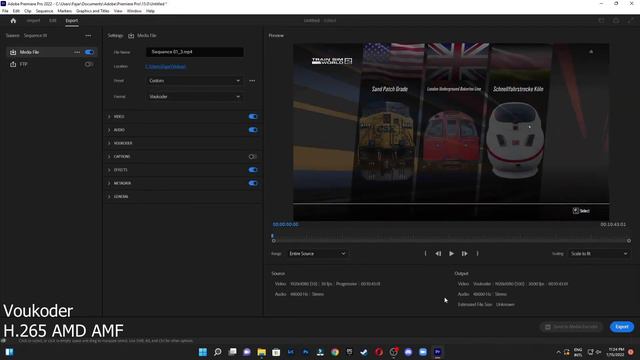Turn off the EFFECTS toggle
The image size is (640, 360).
[253, 170]
